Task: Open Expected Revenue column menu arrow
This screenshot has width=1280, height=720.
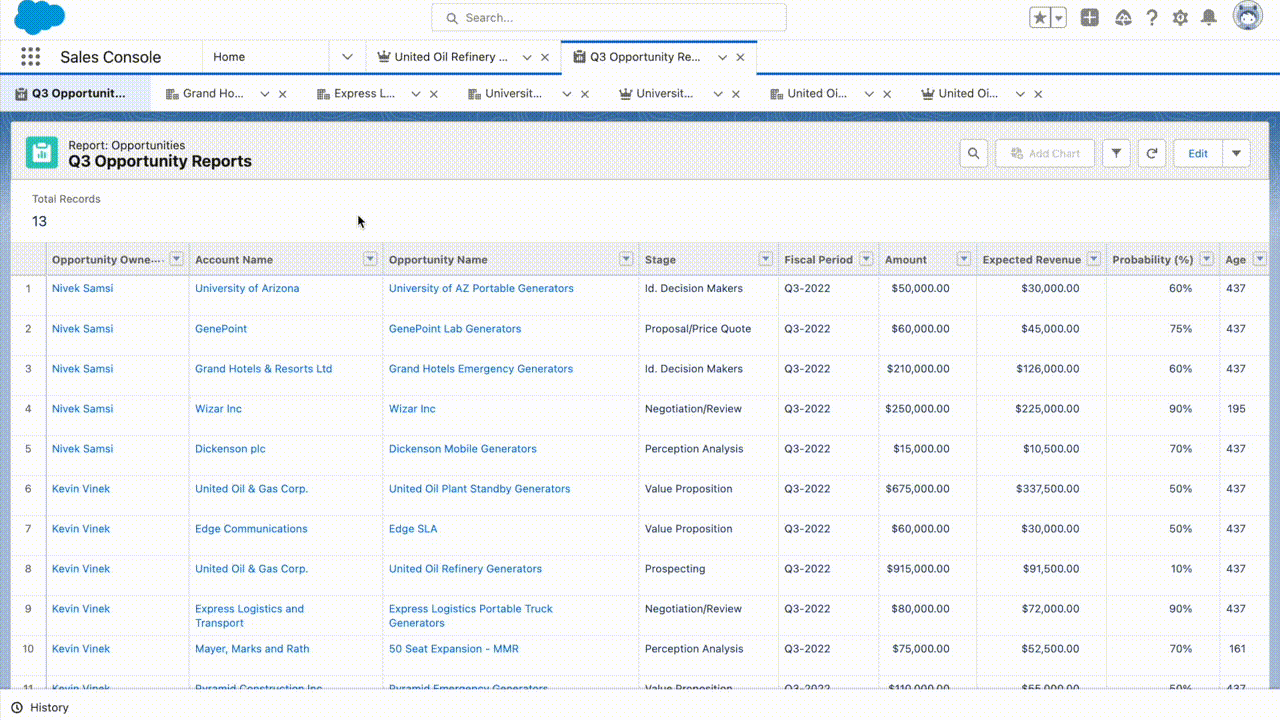Action: [x=1094, y=259]
